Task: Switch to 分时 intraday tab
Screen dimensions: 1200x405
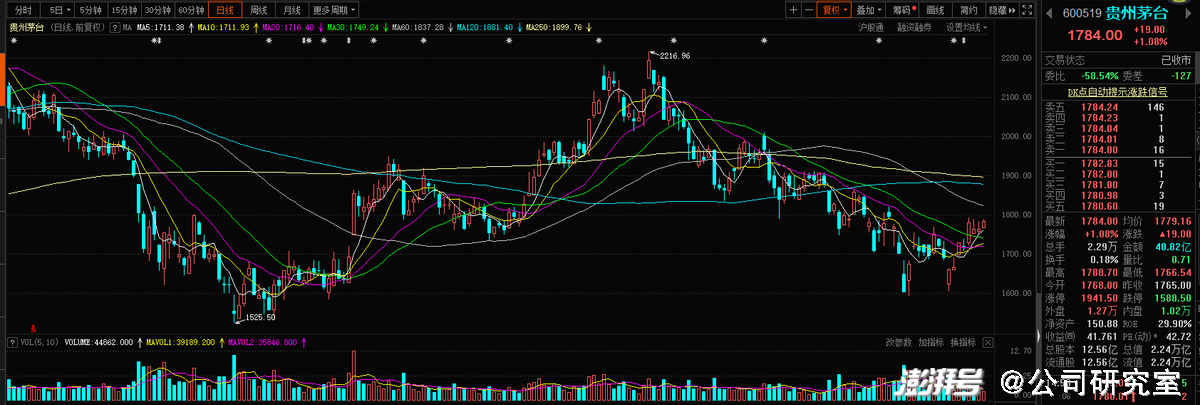Action: click(x=22, y=9)
